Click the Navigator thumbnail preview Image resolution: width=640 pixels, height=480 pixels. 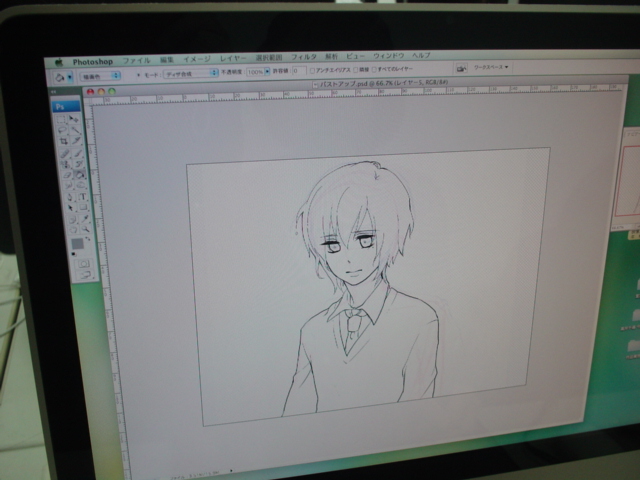point(630,180)
